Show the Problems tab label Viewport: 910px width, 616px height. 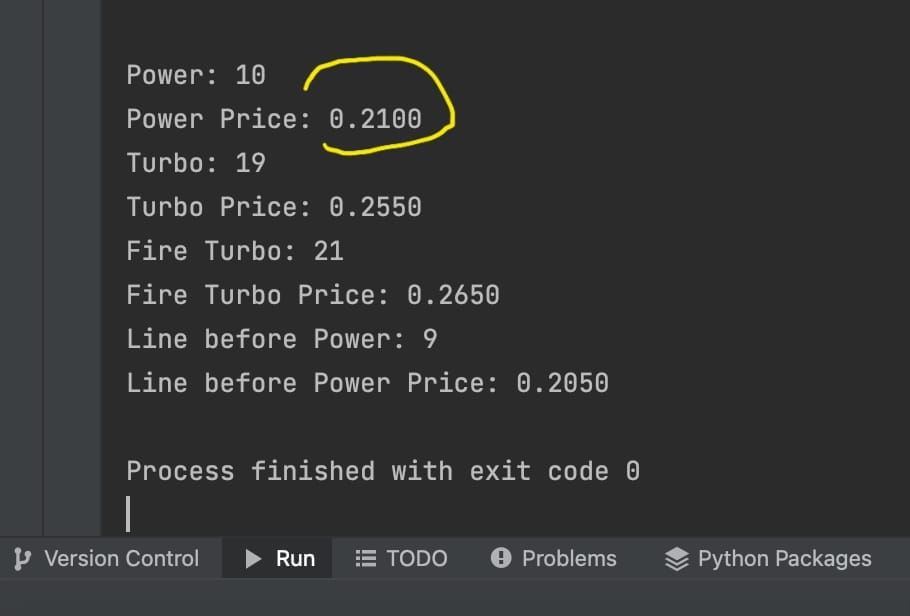569,559
